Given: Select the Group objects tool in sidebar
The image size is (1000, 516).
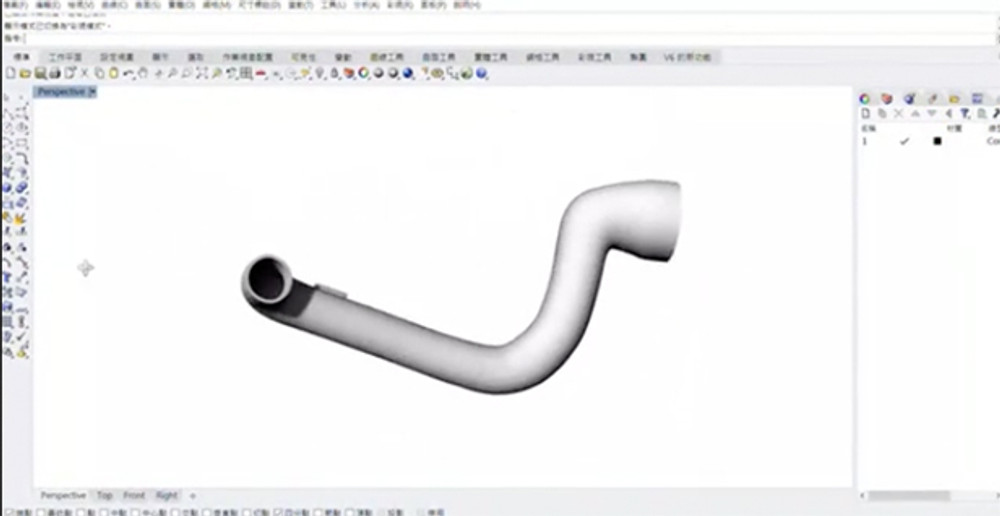Looking at the screenshot, I should pyautogui.click(x=7, y=247).
